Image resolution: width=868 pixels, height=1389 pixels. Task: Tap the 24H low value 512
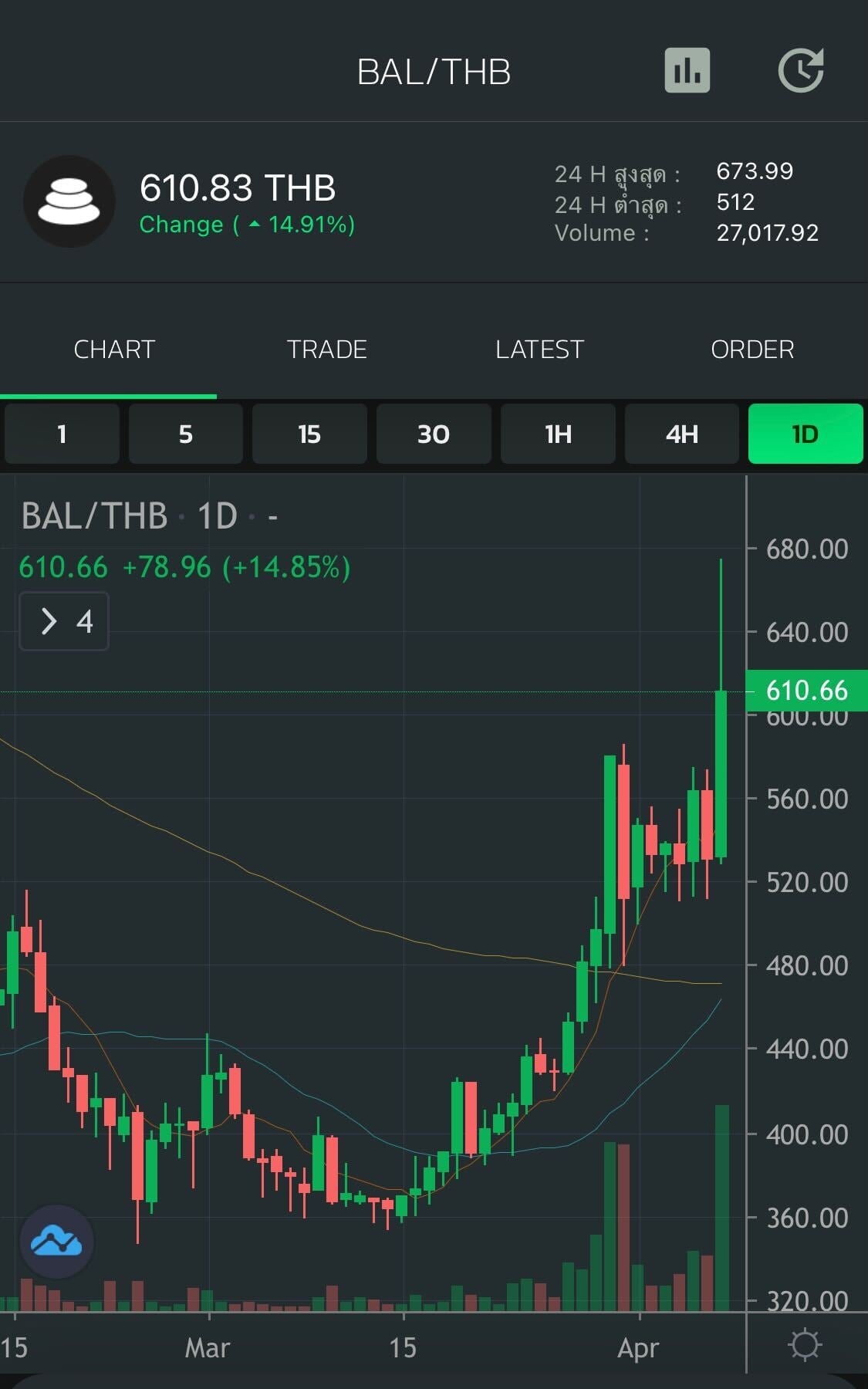pyautogui.click(x=735, y=201)
